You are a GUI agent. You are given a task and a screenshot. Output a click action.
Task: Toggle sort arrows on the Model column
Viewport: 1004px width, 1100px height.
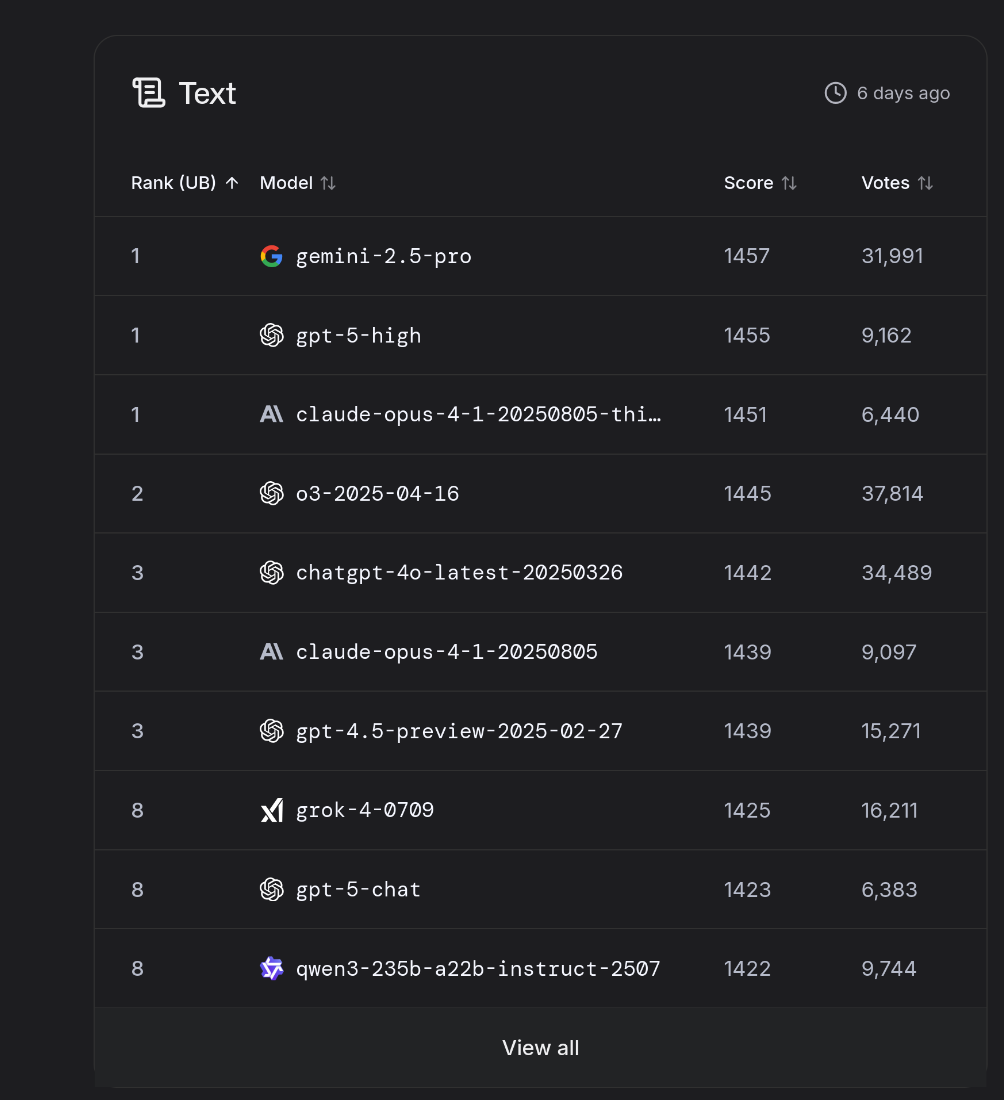[x=328, y=183]
